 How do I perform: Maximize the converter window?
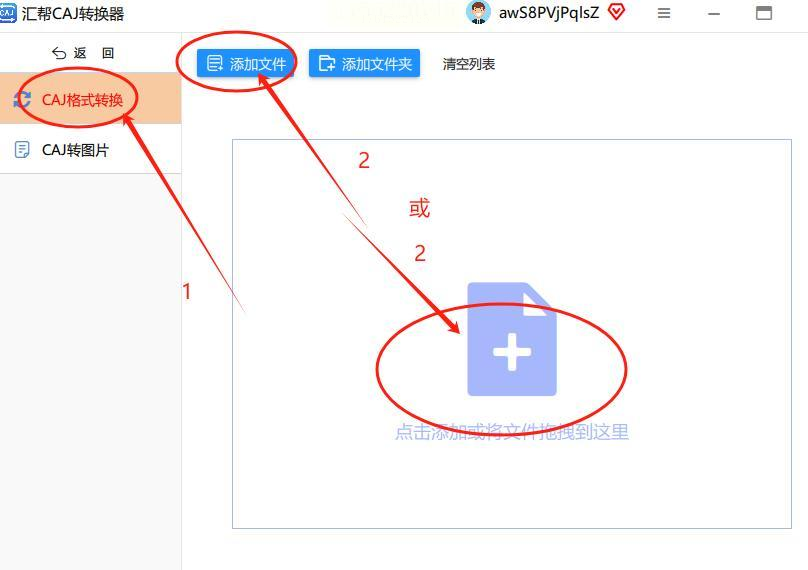click(764, 13)
